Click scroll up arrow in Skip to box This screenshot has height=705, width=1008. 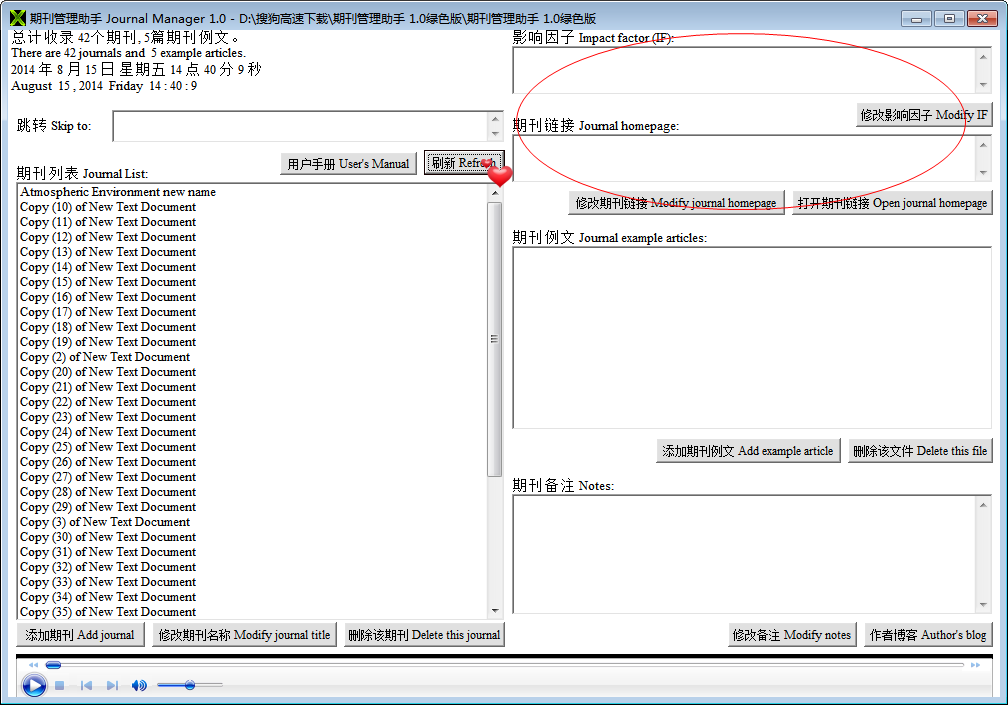pos(495,119)
